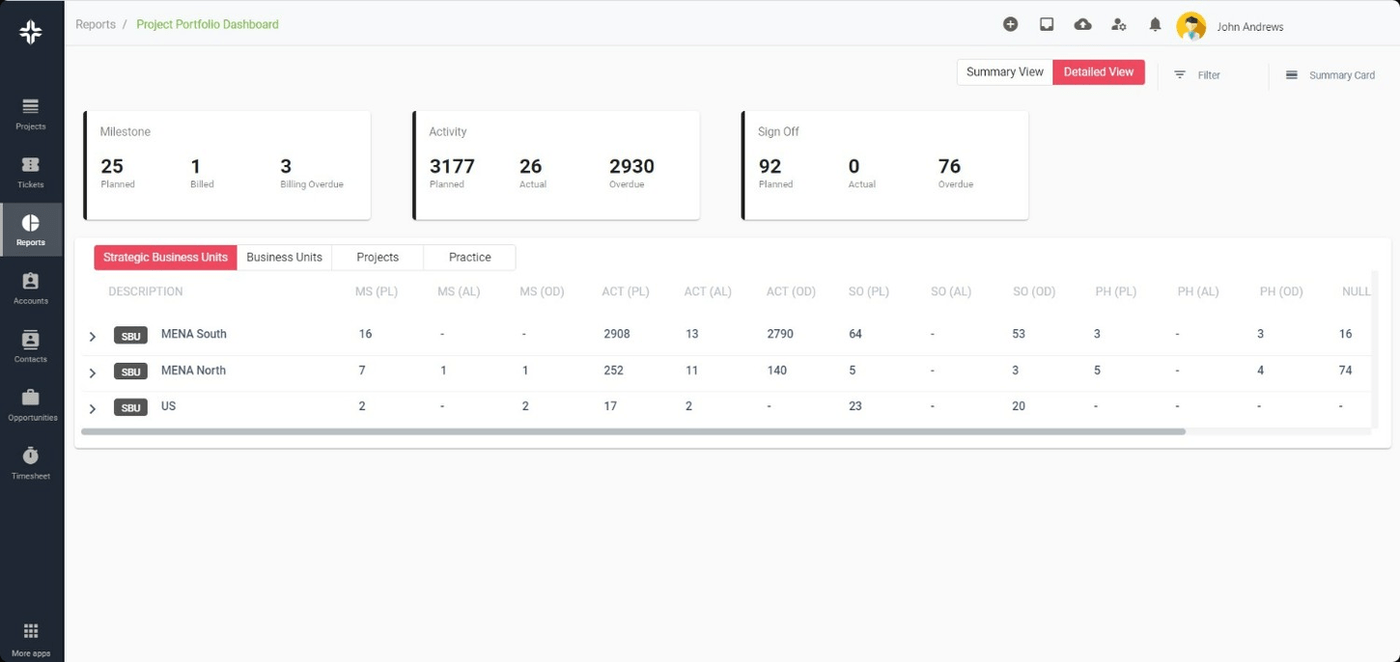Open the cloud upload icon in the header

(x=1083, y=23)
